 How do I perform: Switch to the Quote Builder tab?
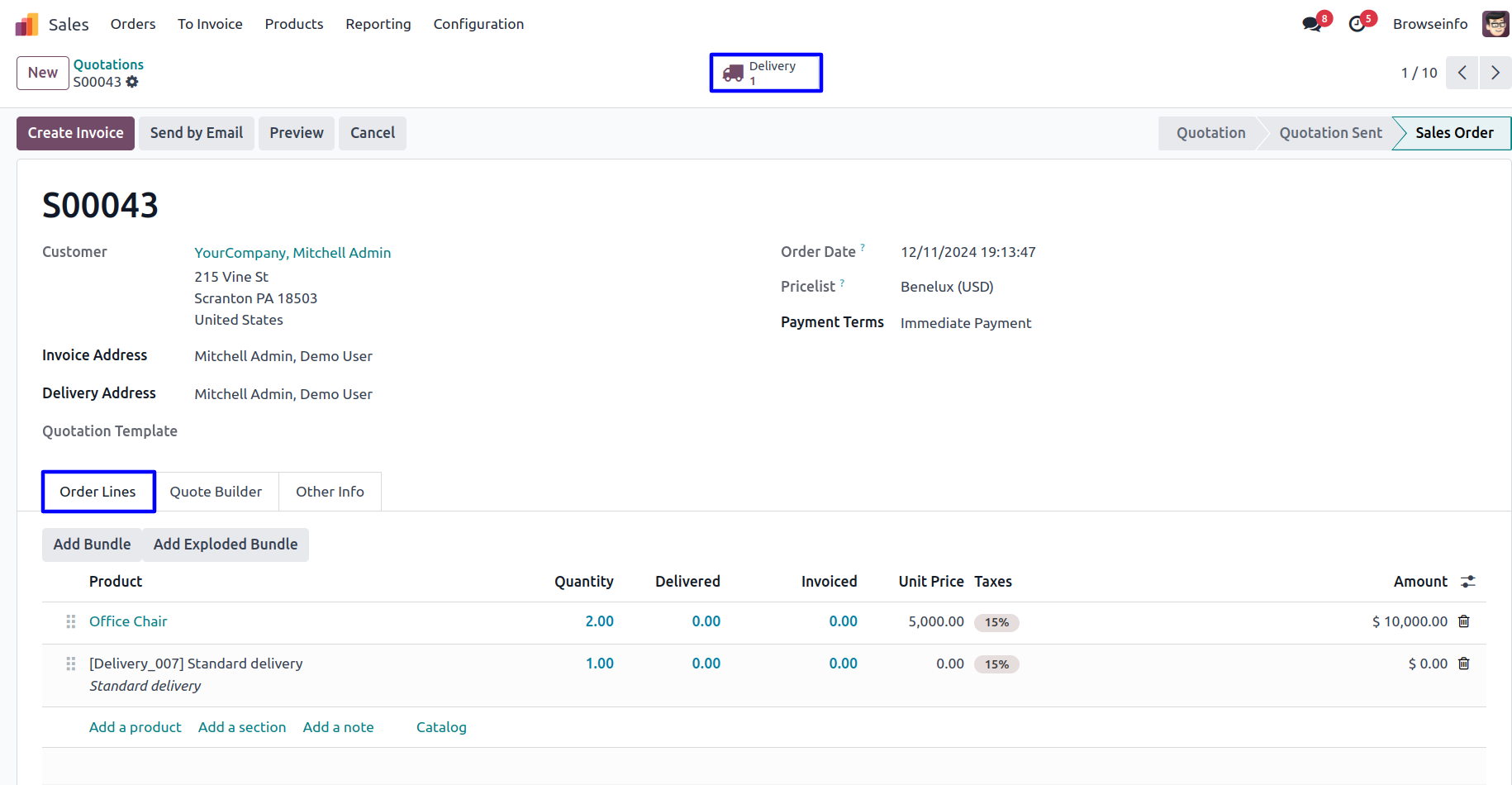click(x=216, y=492)
